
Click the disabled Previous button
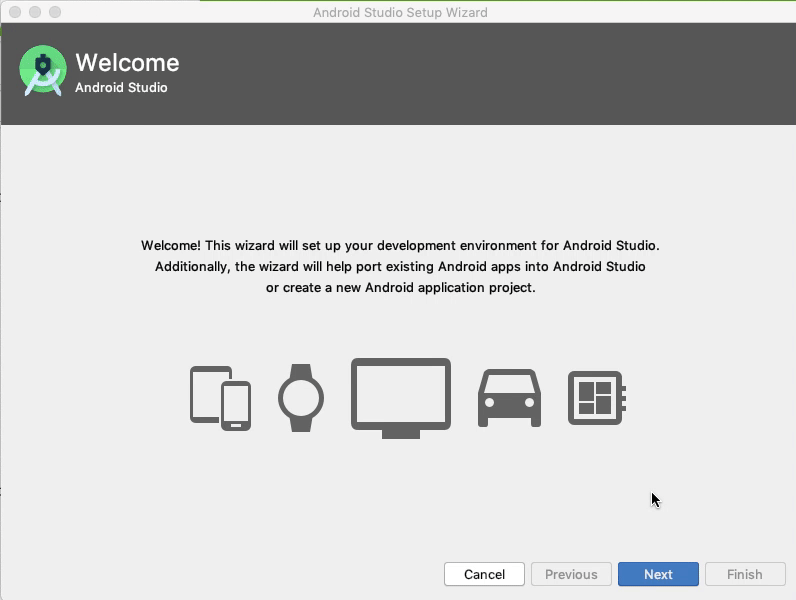[571, 574]
